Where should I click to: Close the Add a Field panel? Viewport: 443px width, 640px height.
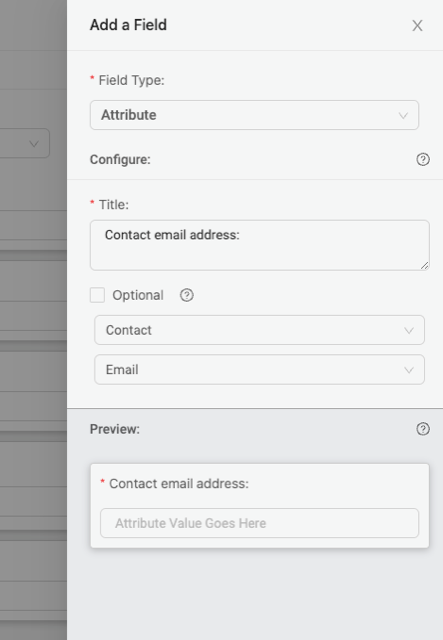[x=417, y=26]
